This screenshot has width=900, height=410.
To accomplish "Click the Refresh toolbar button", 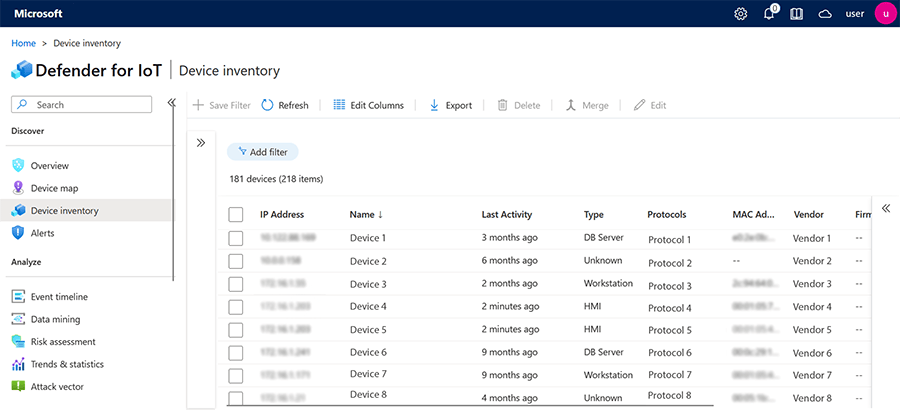I will (x=285, y=106).
